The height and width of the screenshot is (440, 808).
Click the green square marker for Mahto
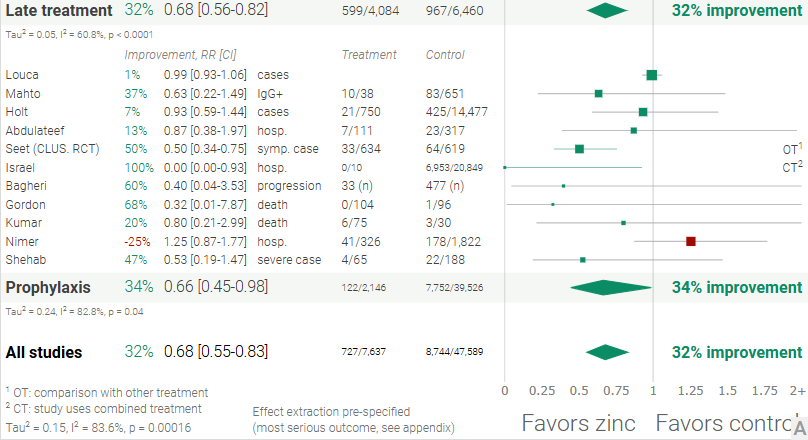[598, 93]
